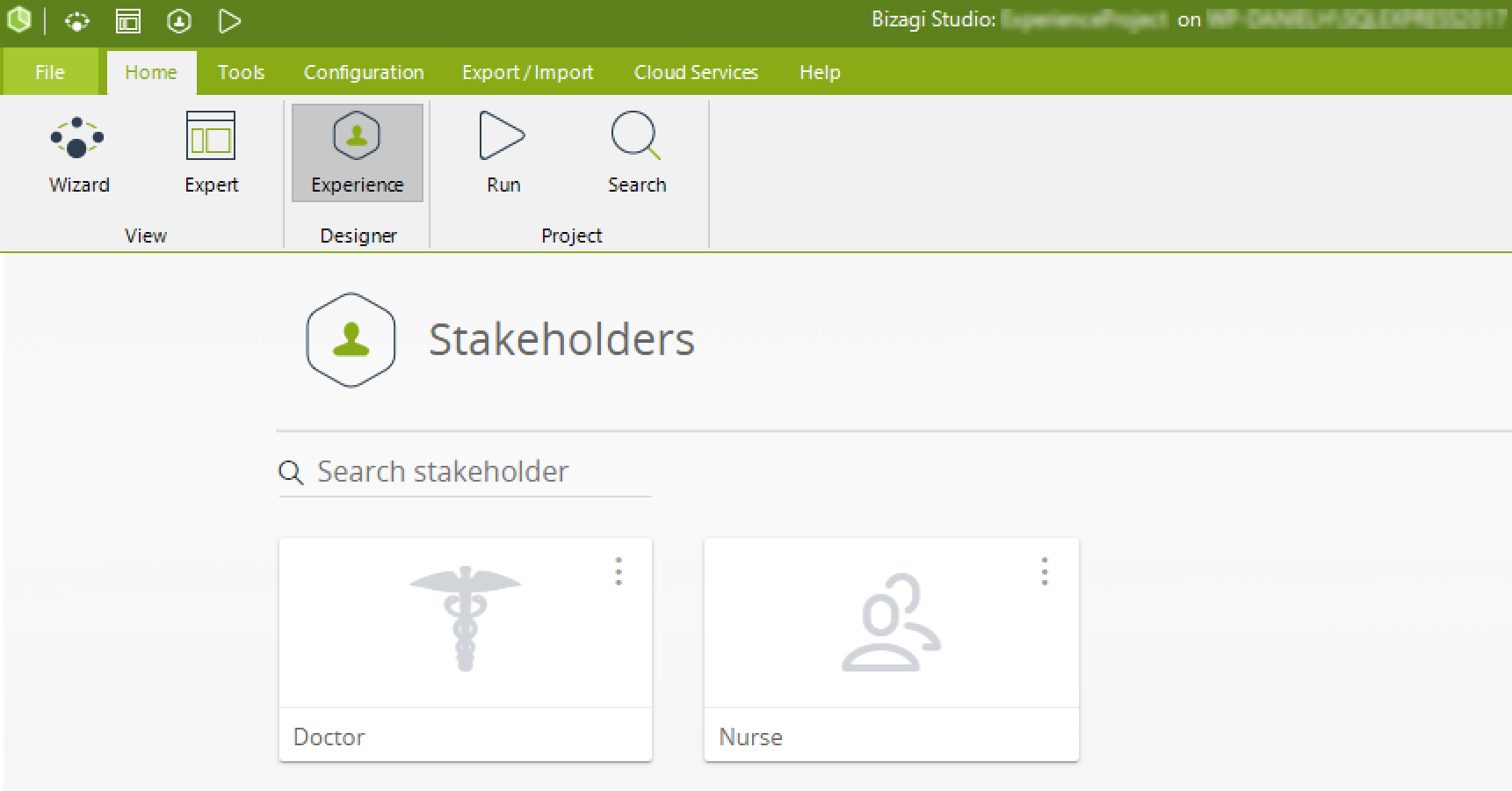The width and height of the screenshot is (1512, 791).
Task: Click the Stakeholders hexagon icon
Action: [x=351, y=339]
